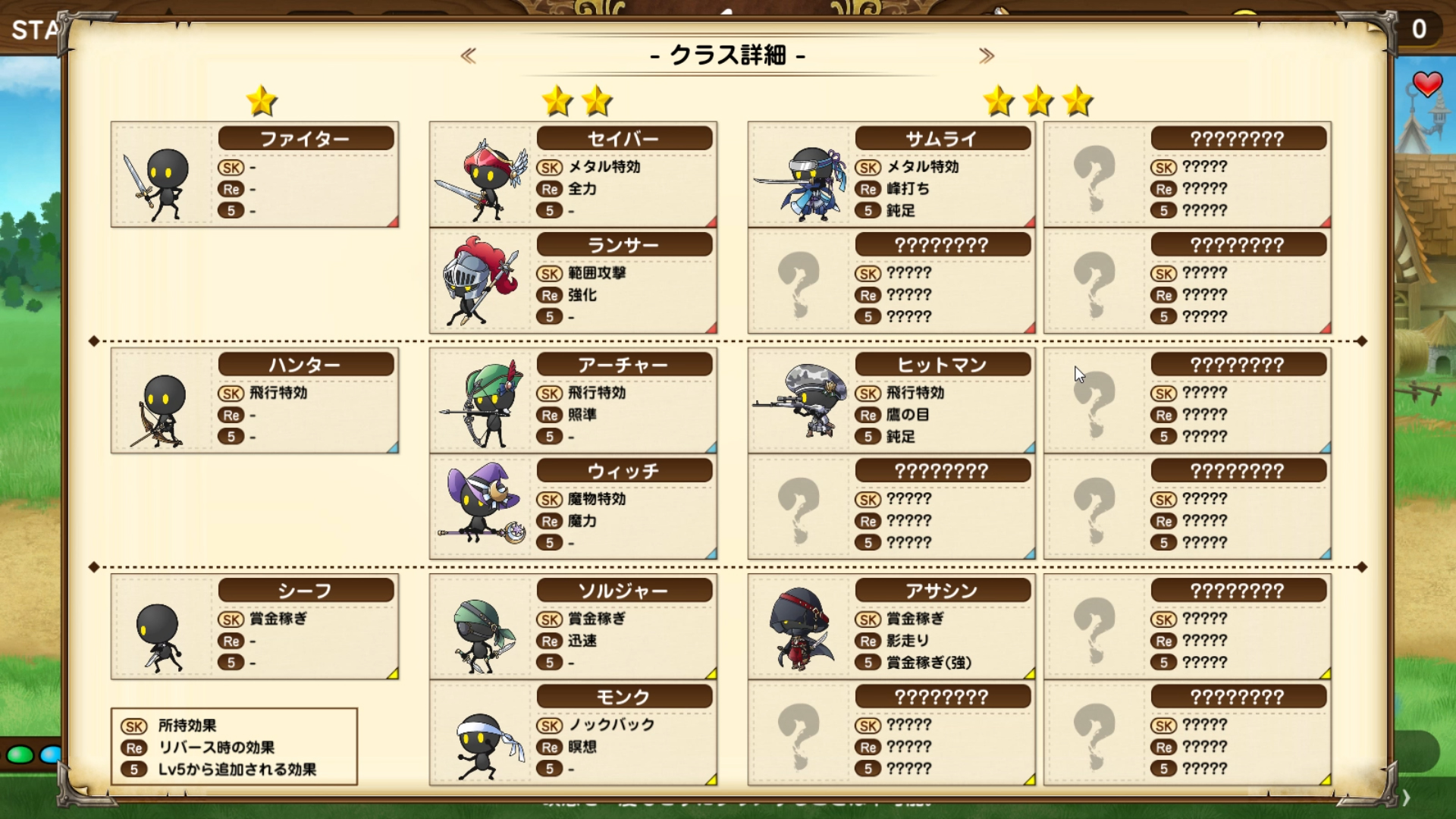Select the single-star tier heading

point(262,101)
